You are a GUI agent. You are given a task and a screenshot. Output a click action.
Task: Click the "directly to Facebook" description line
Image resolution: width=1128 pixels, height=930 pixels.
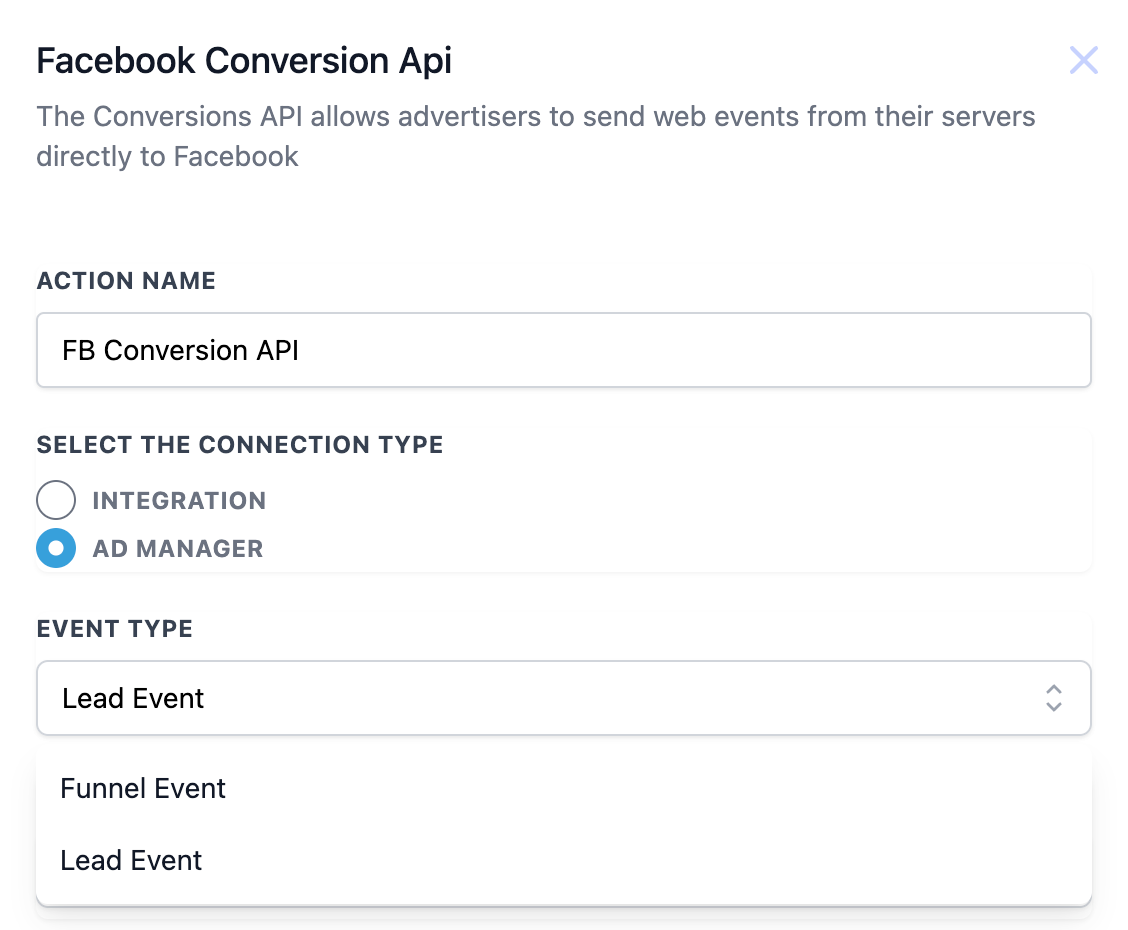pyautogui.click(x=167, y=157)
